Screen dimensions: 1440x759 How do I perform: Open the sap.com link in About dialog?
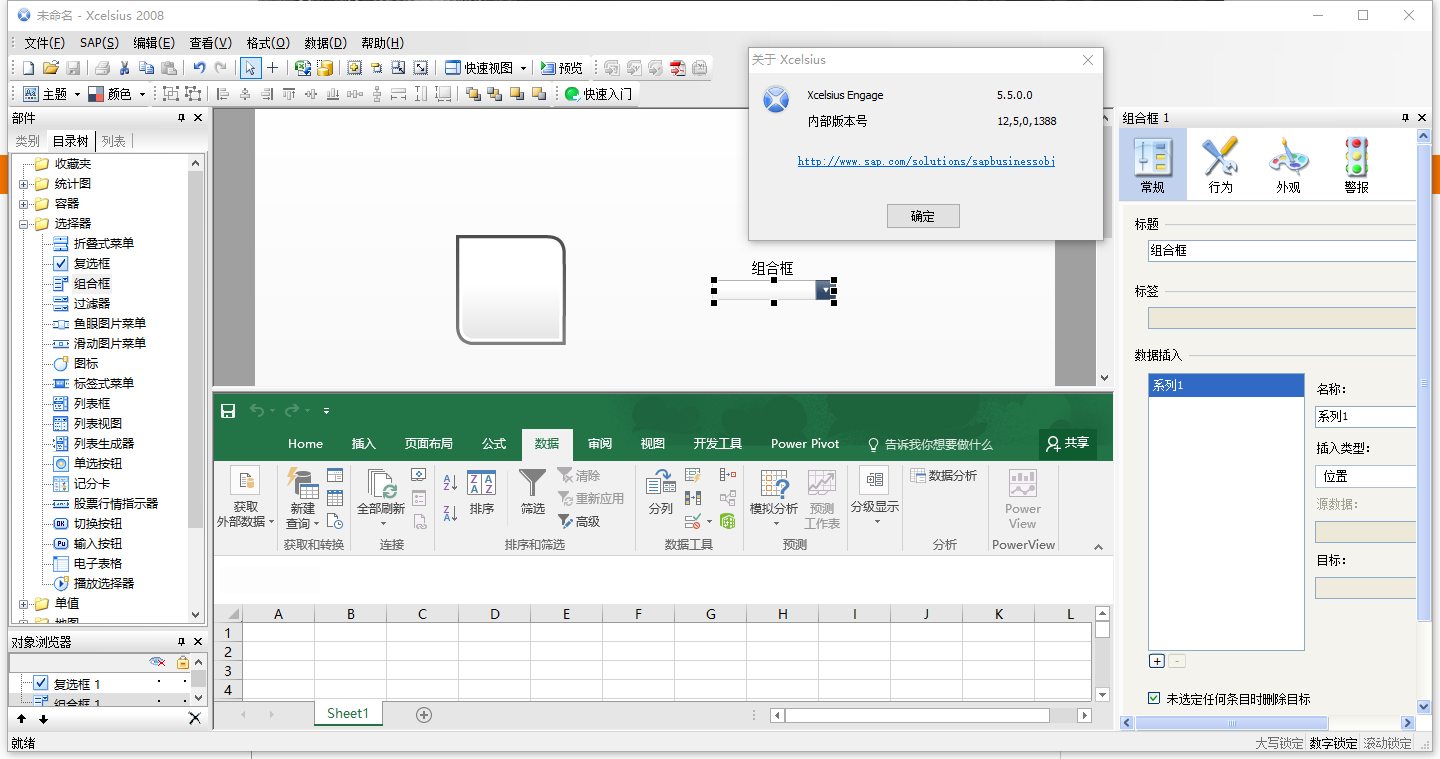pos(926,161)
